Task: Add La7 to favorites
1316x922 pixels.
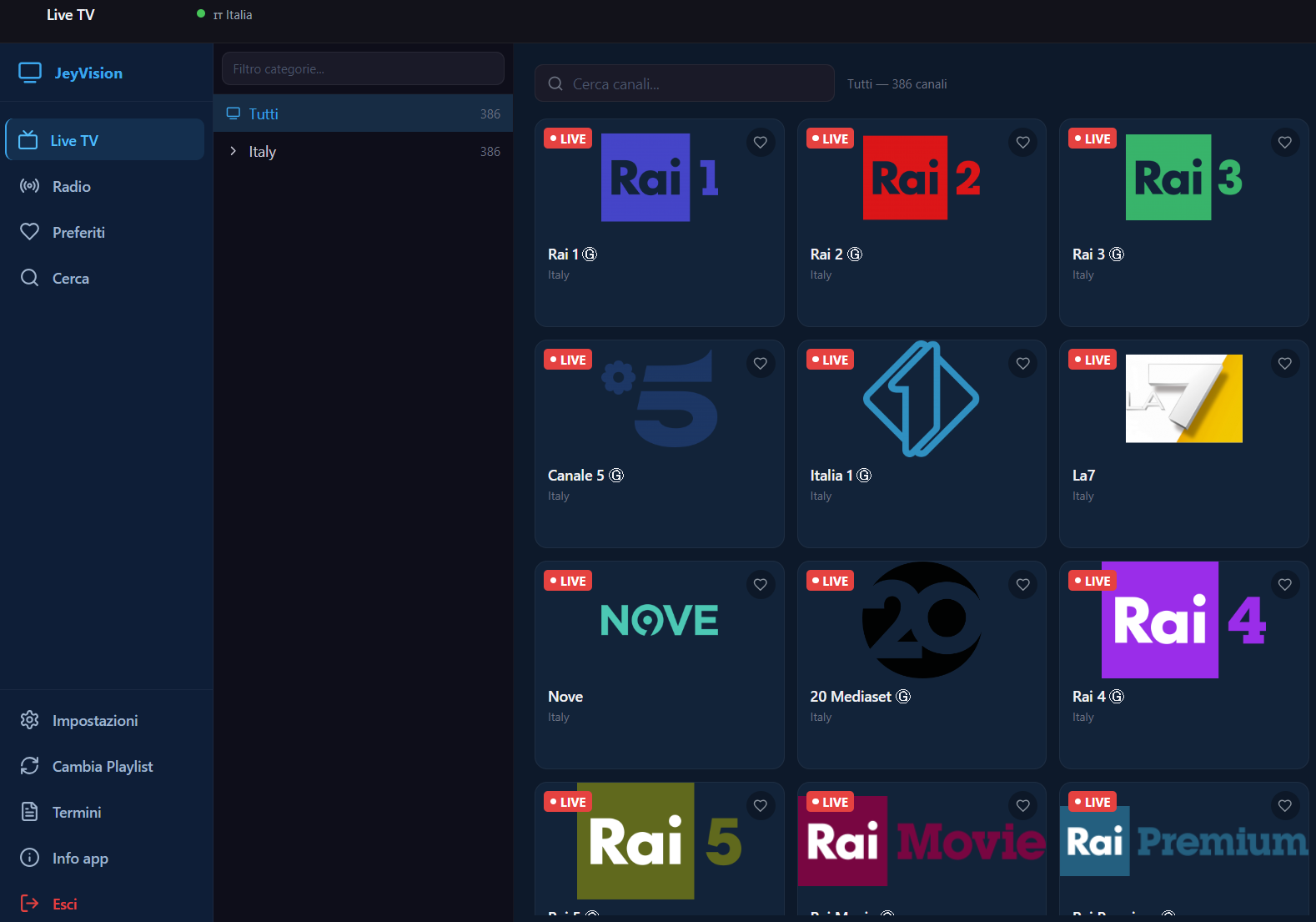Action: click(x=1285, y=364)
